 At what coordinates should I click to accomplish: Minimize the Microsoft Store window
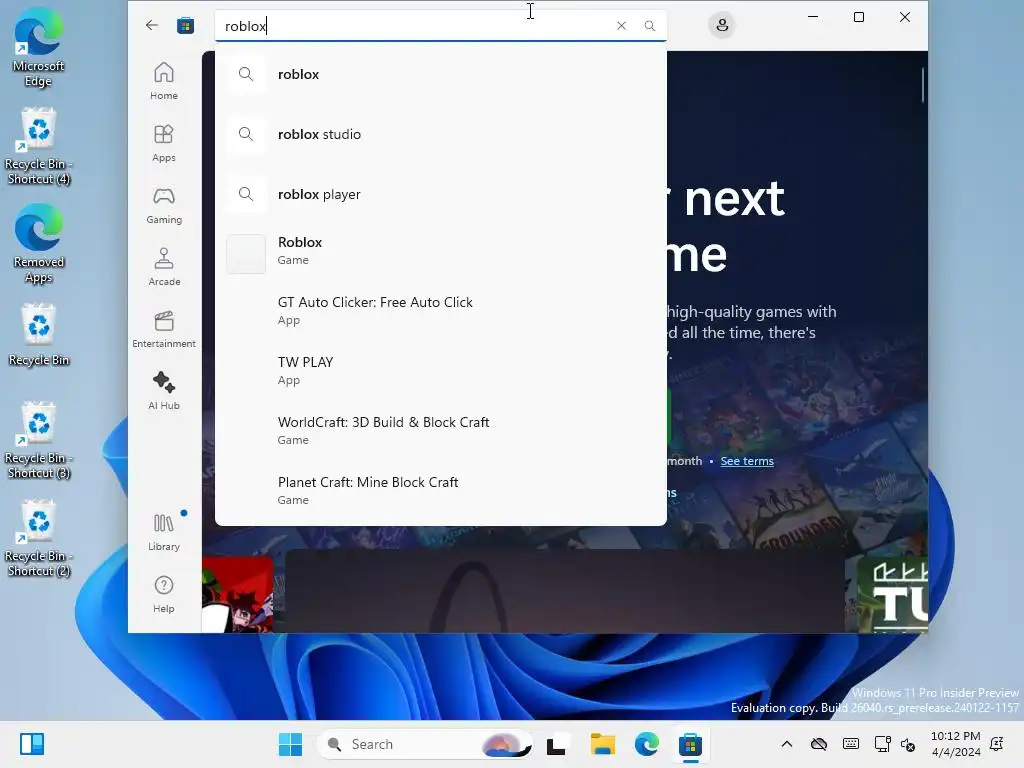(x=813, y=17)
